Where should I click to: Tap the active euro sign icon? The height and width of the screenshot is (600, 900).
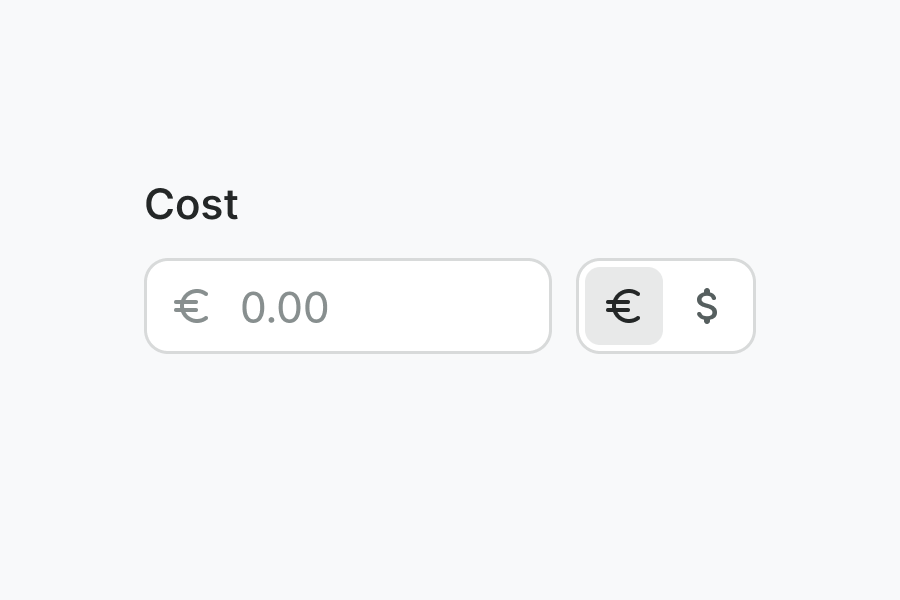(624, 306)
